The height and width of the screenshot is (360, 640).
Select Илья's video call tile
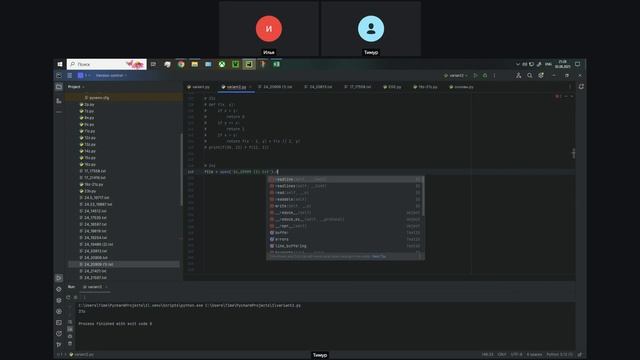(x=269, y=29)
